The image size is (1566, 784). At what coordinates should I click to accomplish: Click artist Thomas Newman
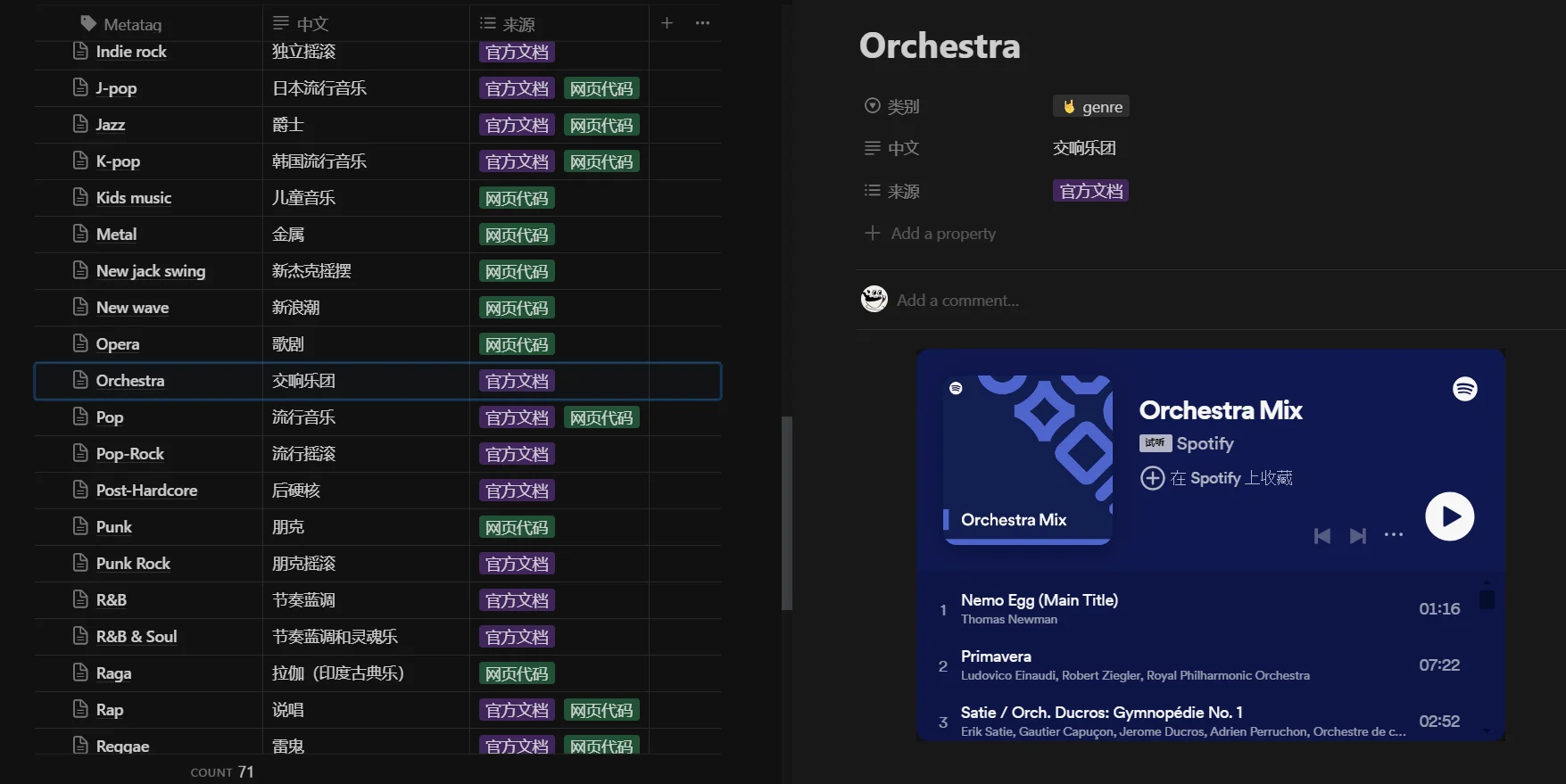1009,619
